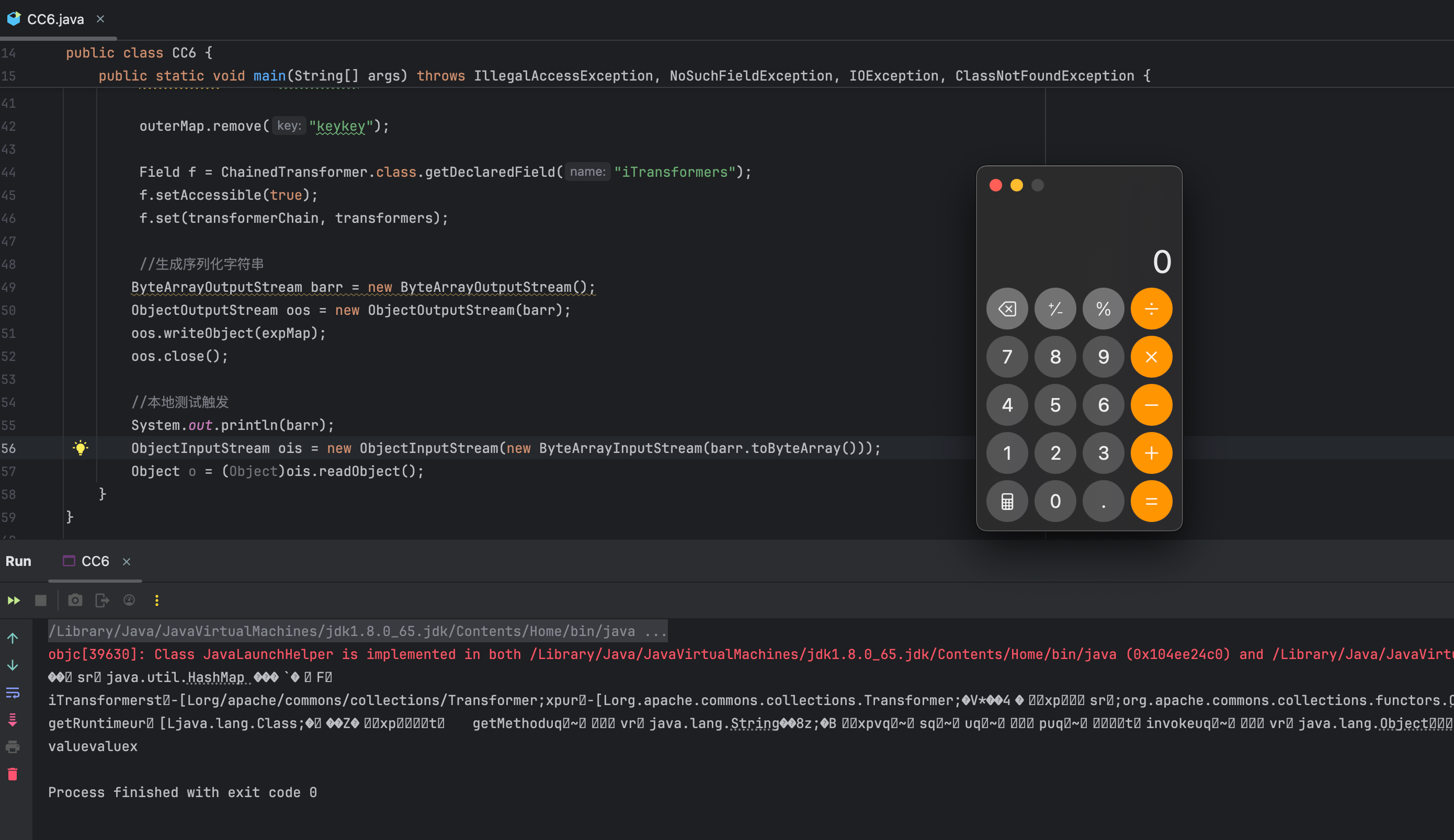Click the ClassNotFoundException text on line 15
This screenshot has width=1454, height=840.
pyautogui.click(x=1044, y=75)
